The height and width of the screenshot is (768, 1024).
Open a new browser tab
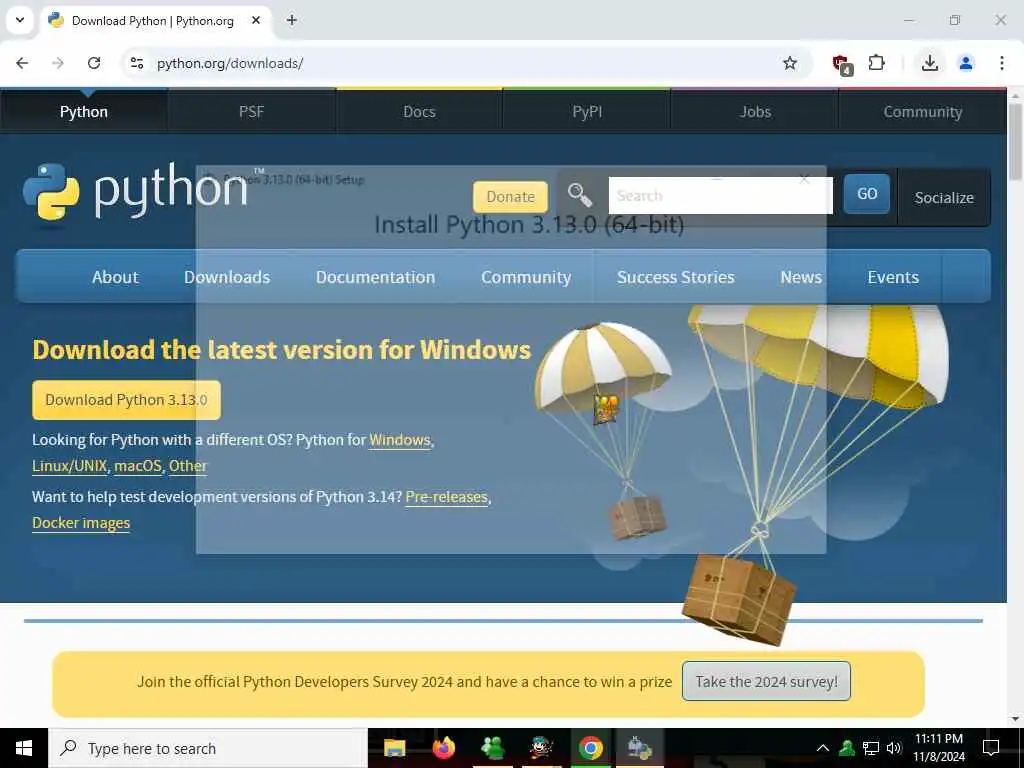(291, 20)
